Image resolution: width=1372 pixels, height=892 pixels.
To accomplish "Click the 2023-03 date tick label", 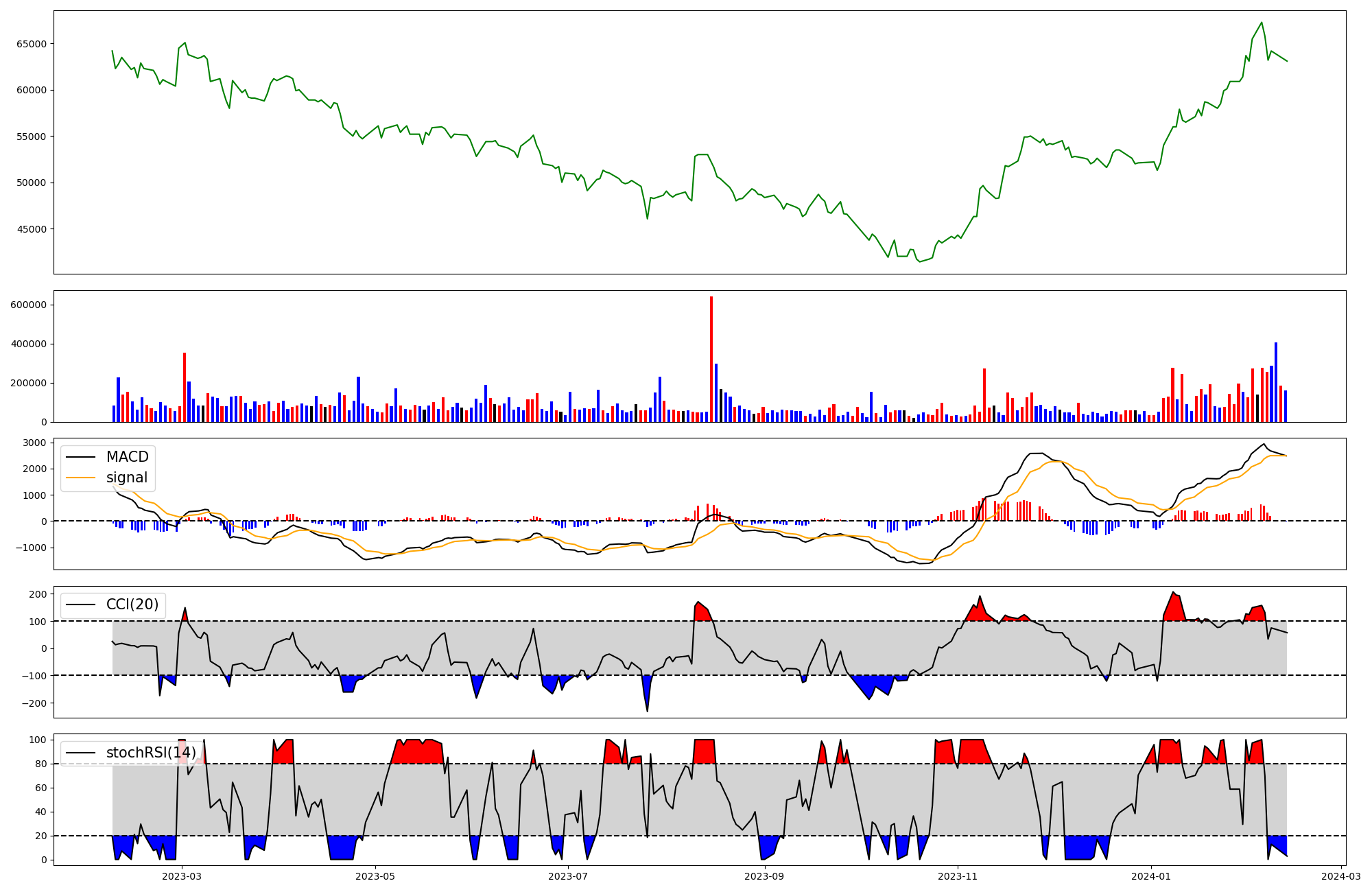I will click(x=182, y=876).
